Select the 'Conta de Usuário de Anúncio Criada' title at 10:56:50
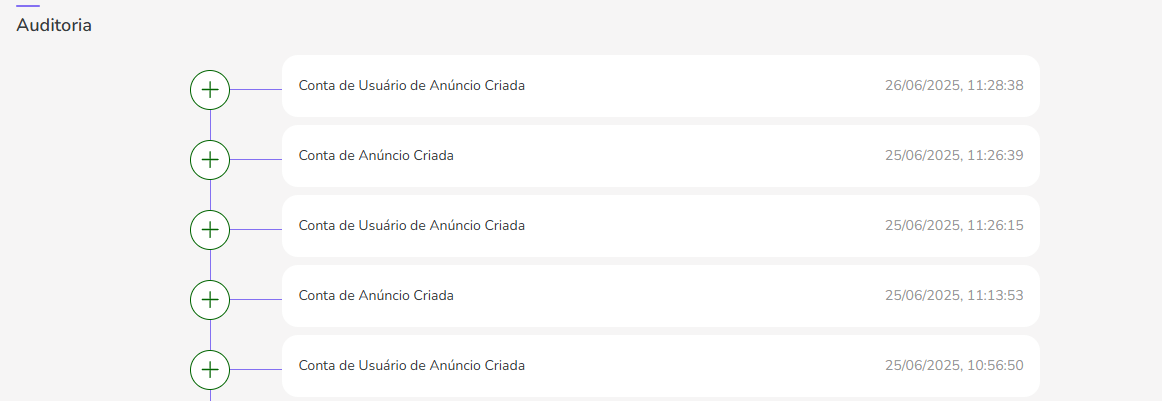Viewport: 1162px width, 401px height. 411,366
